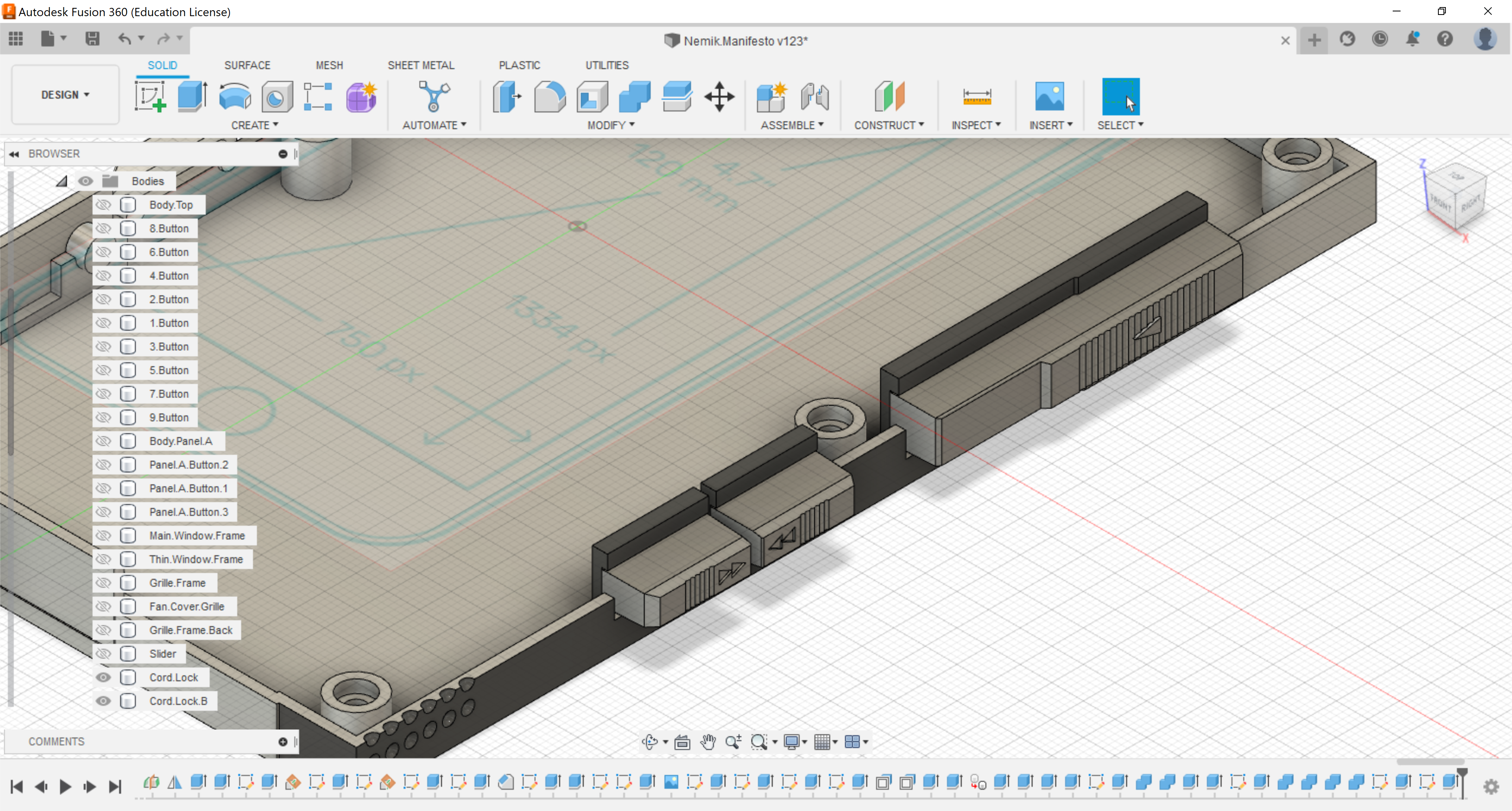Click the Automate fork icon
This screenshot has height=811, width=1512.
coord(434,97)
